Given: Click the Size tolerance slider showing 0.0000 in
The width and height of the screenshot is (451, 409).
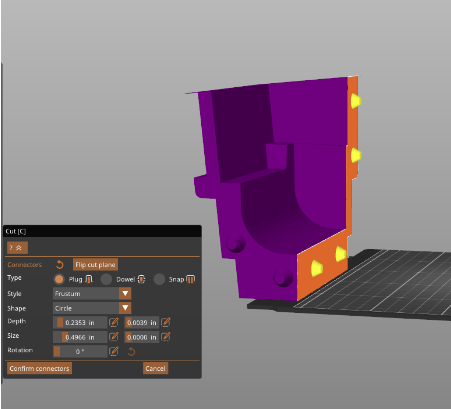Looking at the screenshot, I should (x=142, y=337).
